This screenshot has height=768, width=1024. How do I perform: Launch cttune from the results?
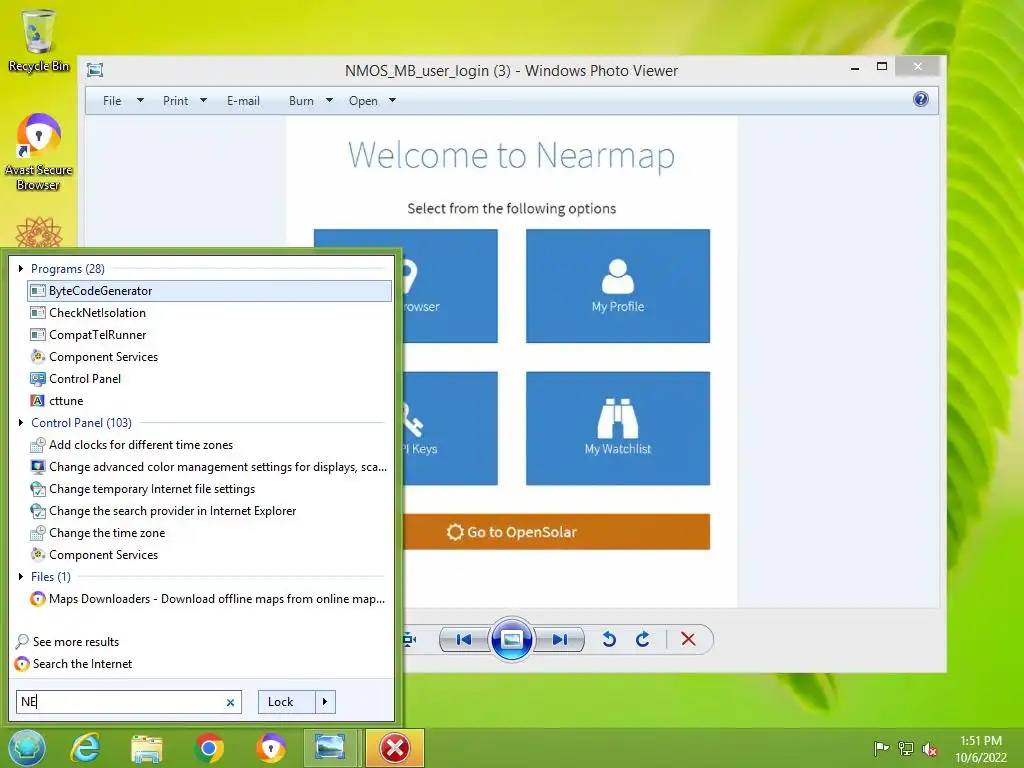point(209,401)
